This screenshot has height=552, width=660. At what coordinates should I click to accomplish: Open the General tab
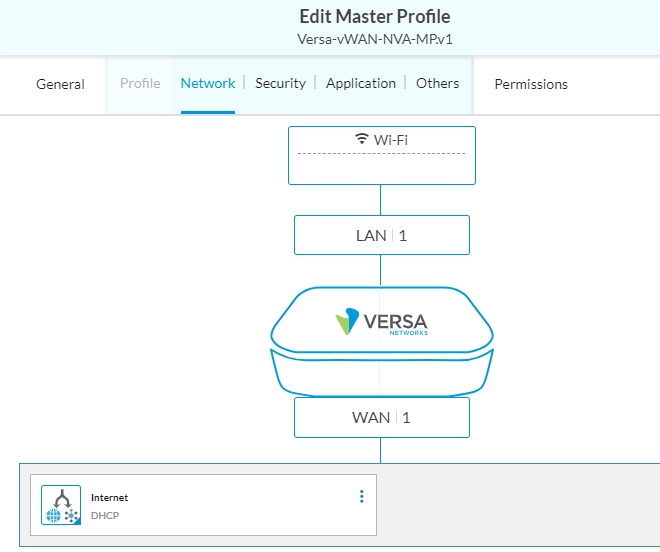60,84
